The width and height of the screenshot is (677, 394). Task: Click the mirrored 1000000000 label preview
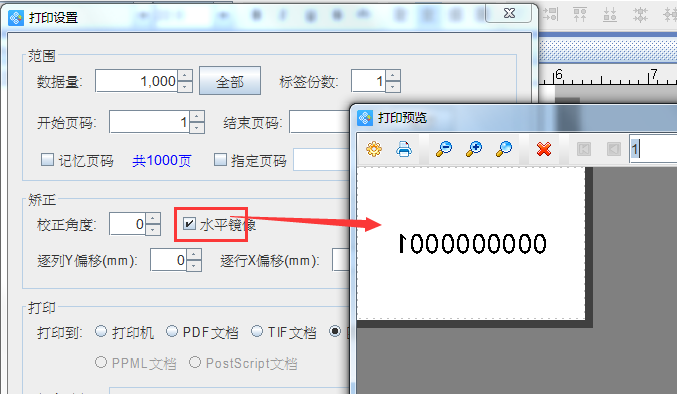click(472, 243)
